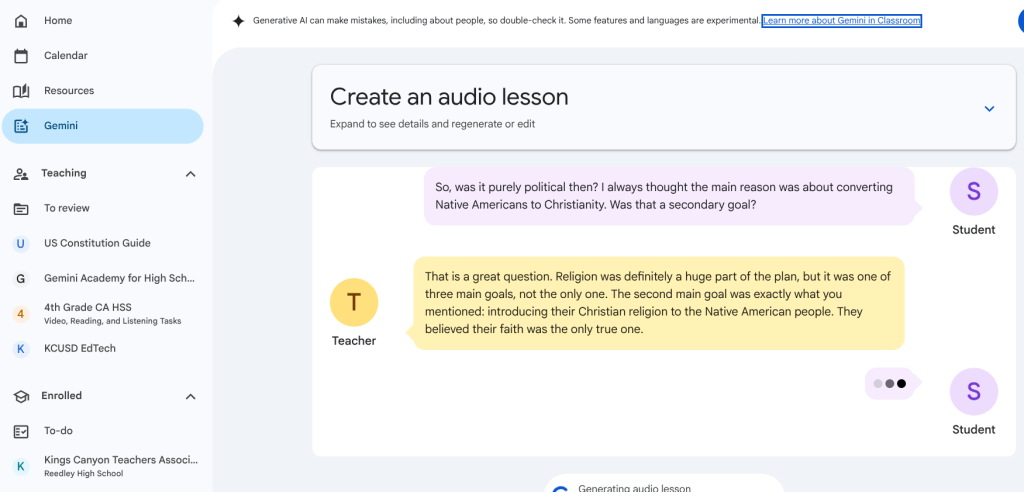Click the Home icon in sidebar
Screen dimensions: 1024x492
(21, 21)
